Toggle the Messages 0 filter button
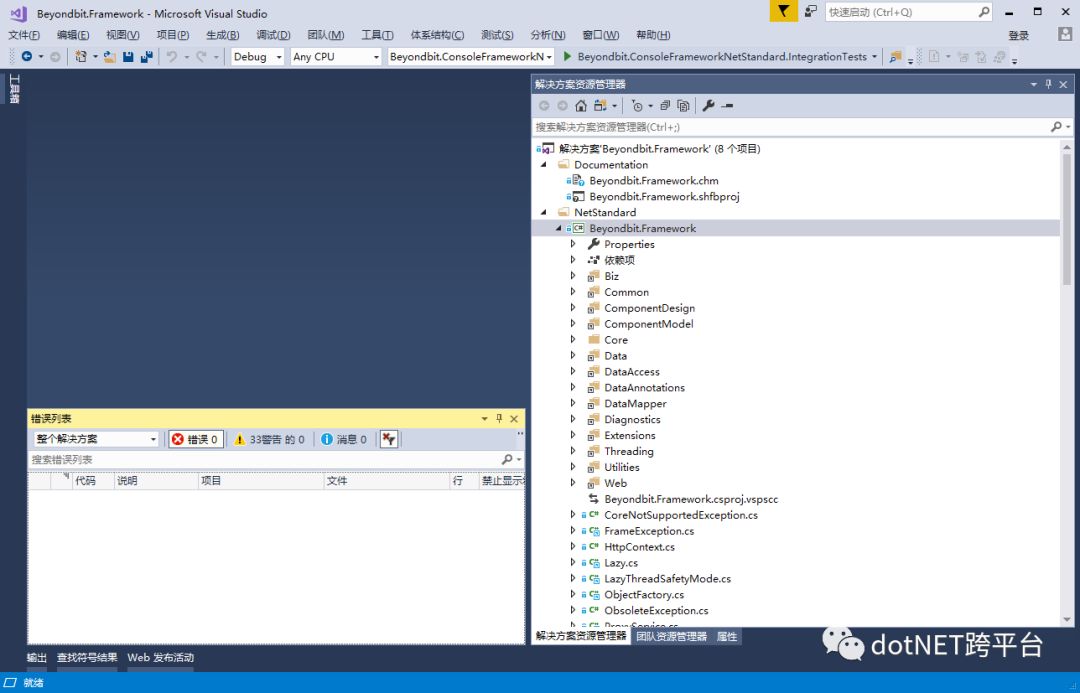1080x693 pixels. tap(344, 439)
